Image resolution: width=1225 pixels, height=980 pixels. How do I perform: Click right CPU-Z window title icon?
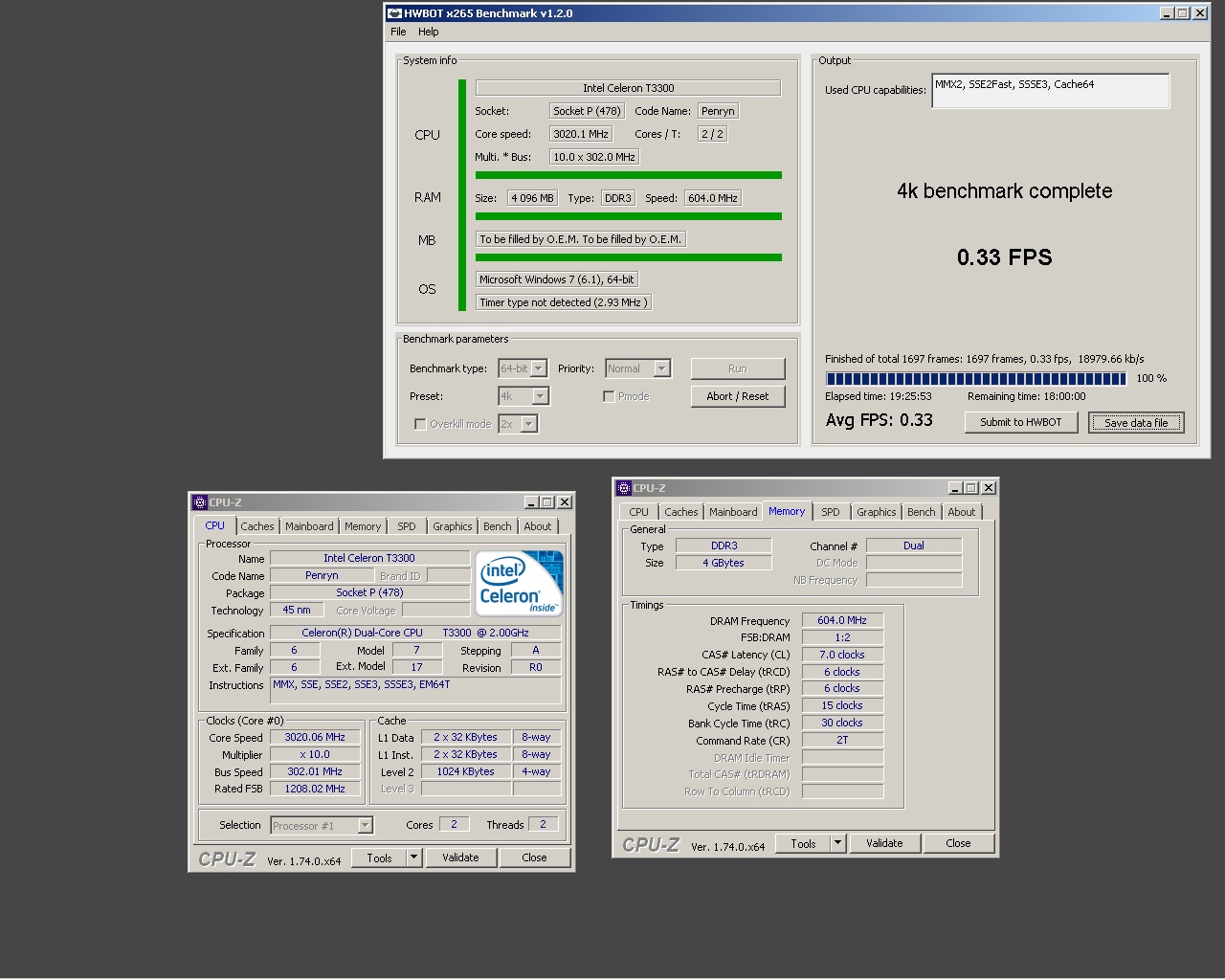624,488
